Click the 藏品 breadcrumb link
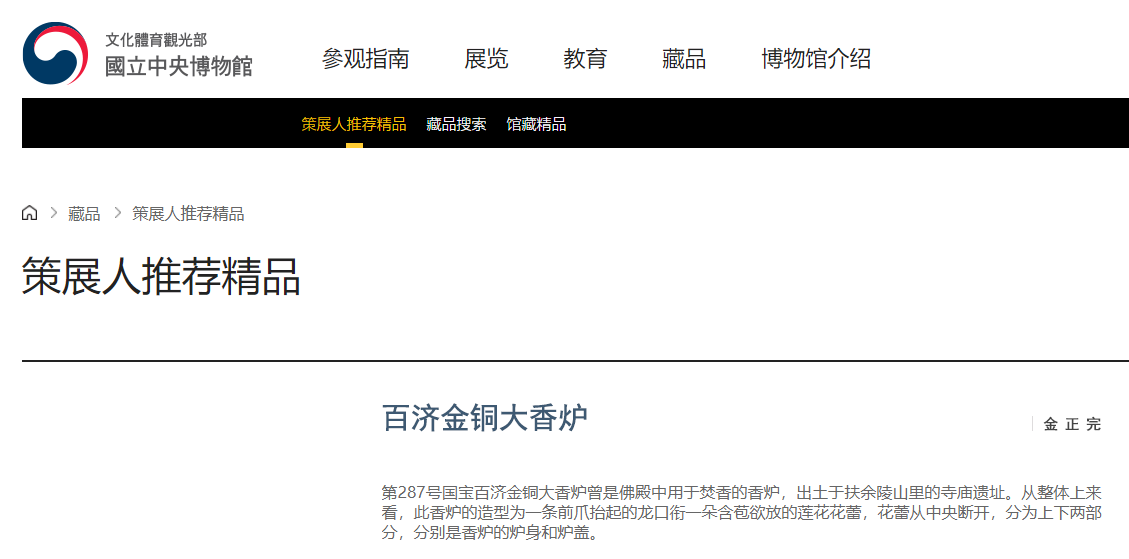The width and height of the screenshot is (1129, 559). [84, 214]
